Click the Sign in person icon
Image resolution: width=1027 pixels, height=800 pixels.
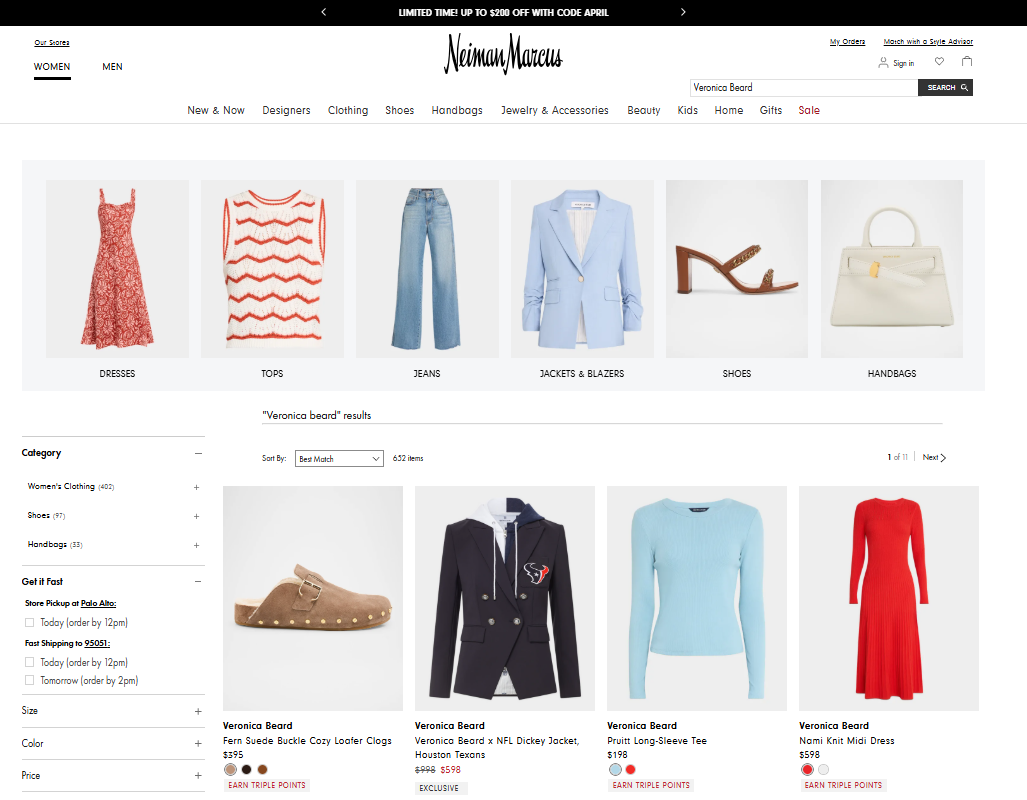883,63
